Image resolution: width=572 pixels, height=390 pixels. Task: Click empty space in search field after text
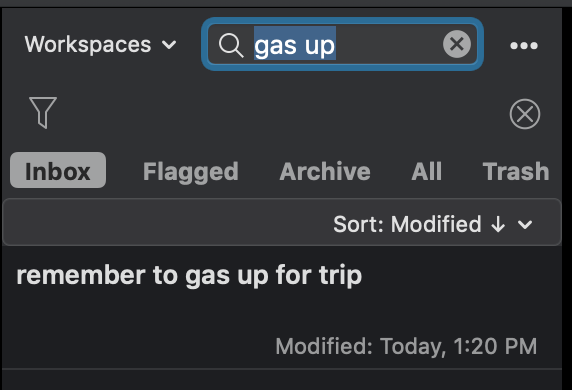pos(389,45)
